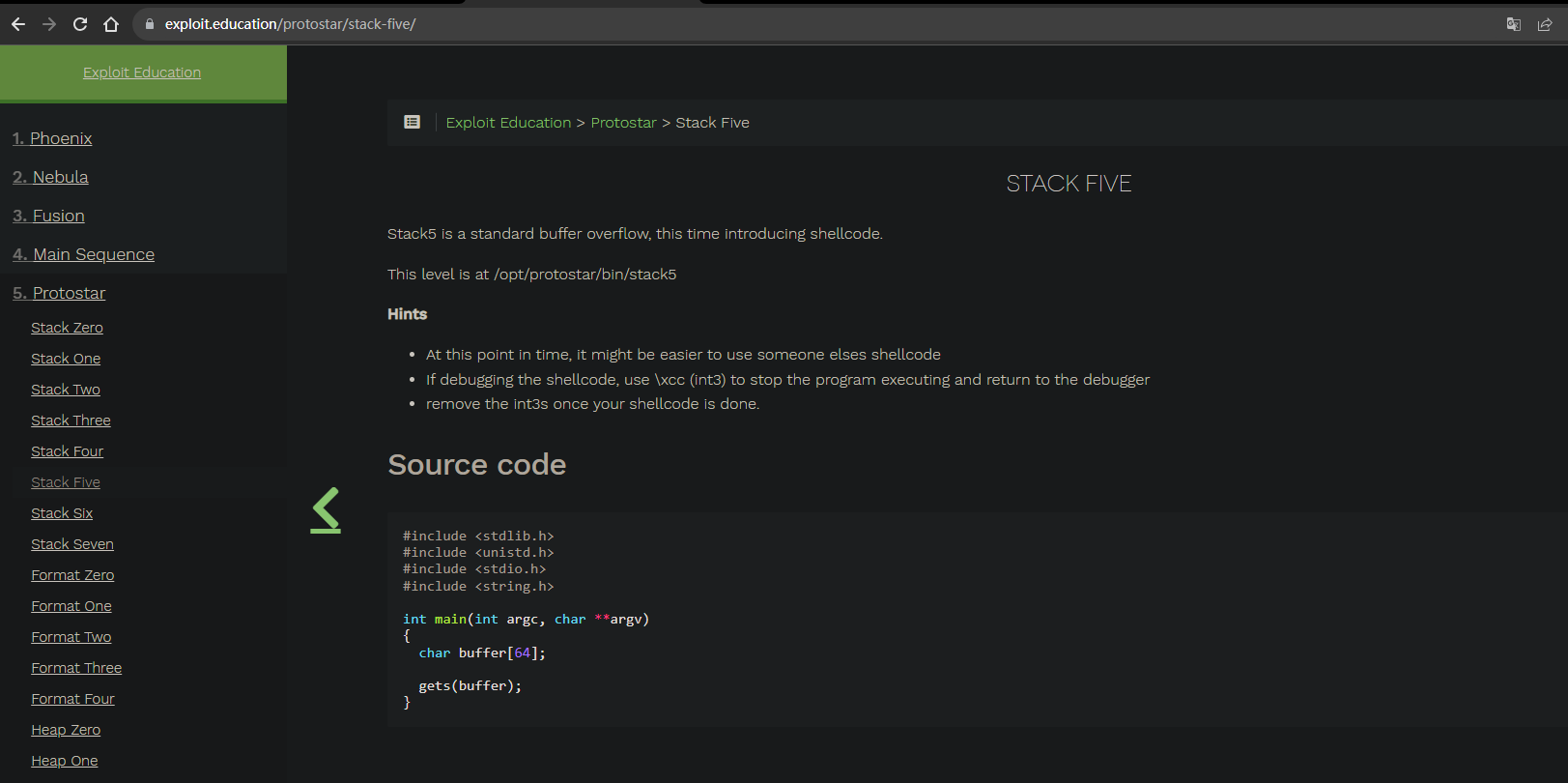Click Exploit Education breadcrumb link
1568x783 pixels.
tap(508, 123)
